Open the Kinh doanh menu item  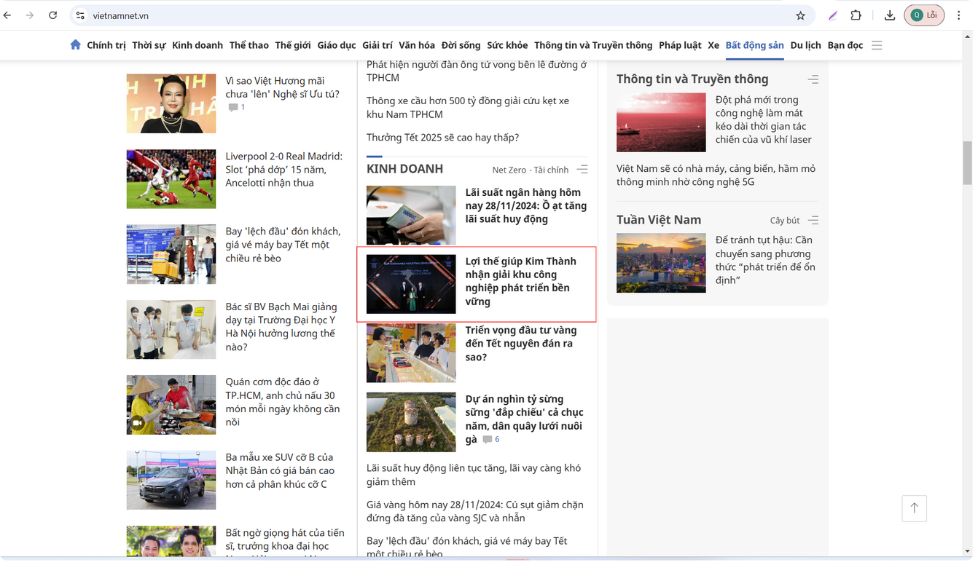197,45
